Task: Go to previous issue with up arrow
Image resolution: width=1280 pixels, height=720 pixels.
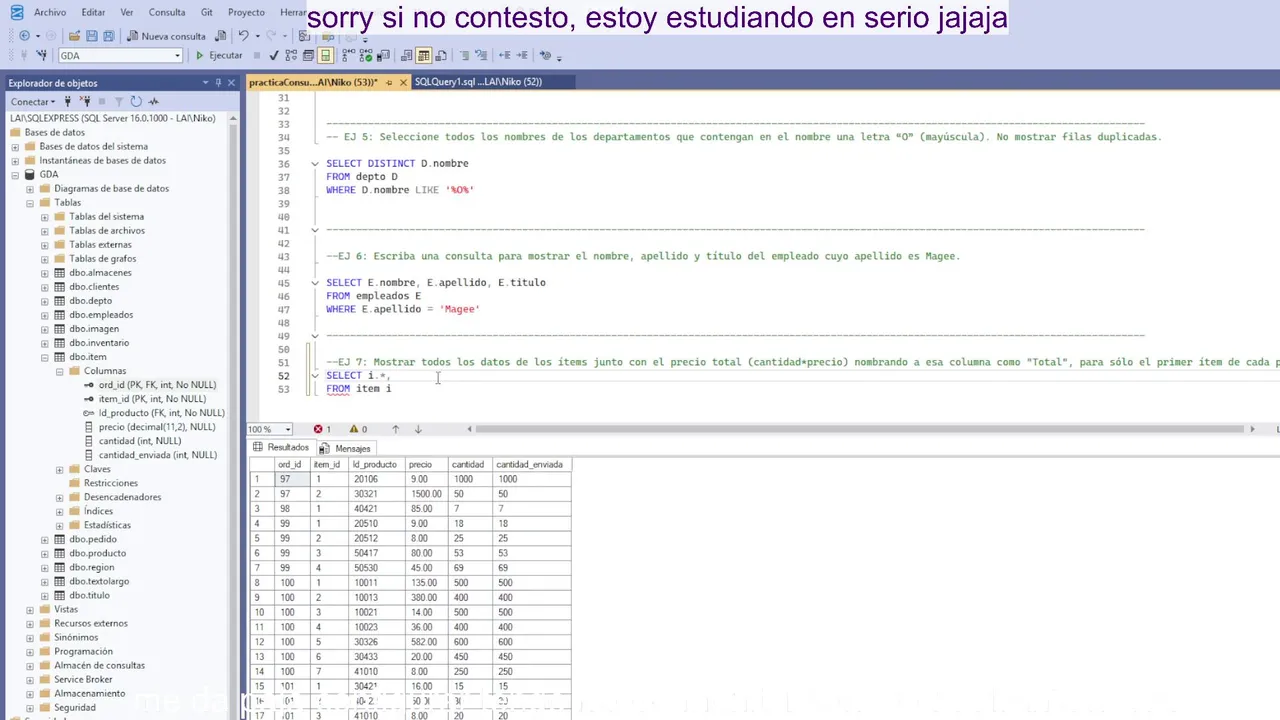Action: click(395, 429)
